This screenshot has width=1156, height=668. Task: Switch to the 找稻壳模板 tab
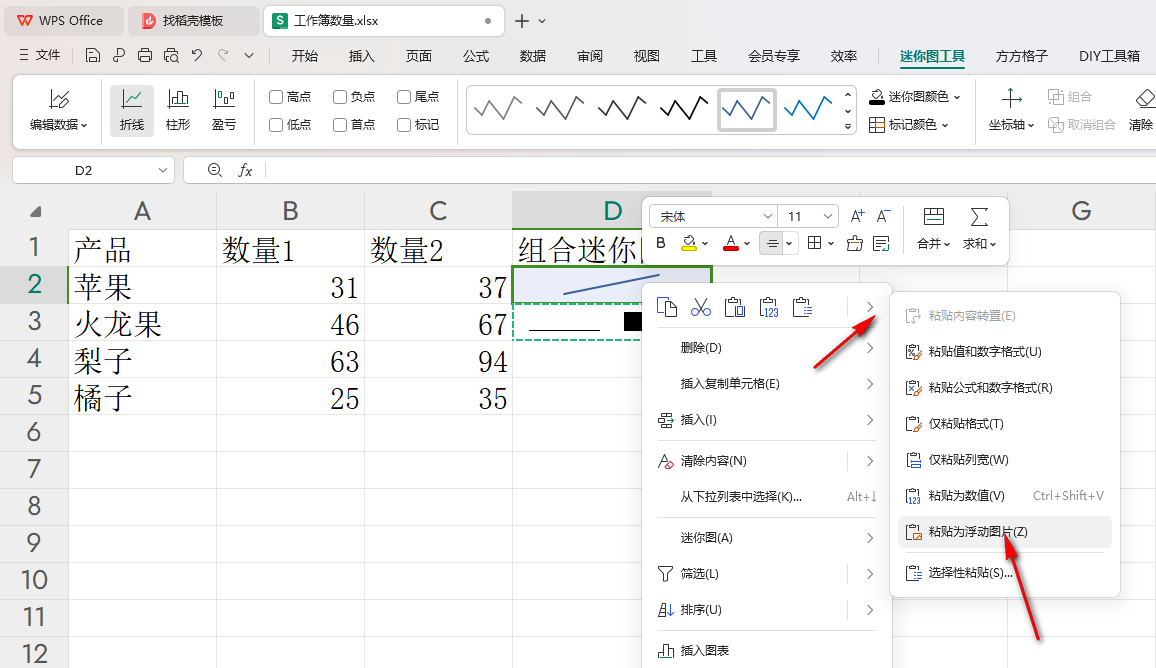click(x=193, y=21)
